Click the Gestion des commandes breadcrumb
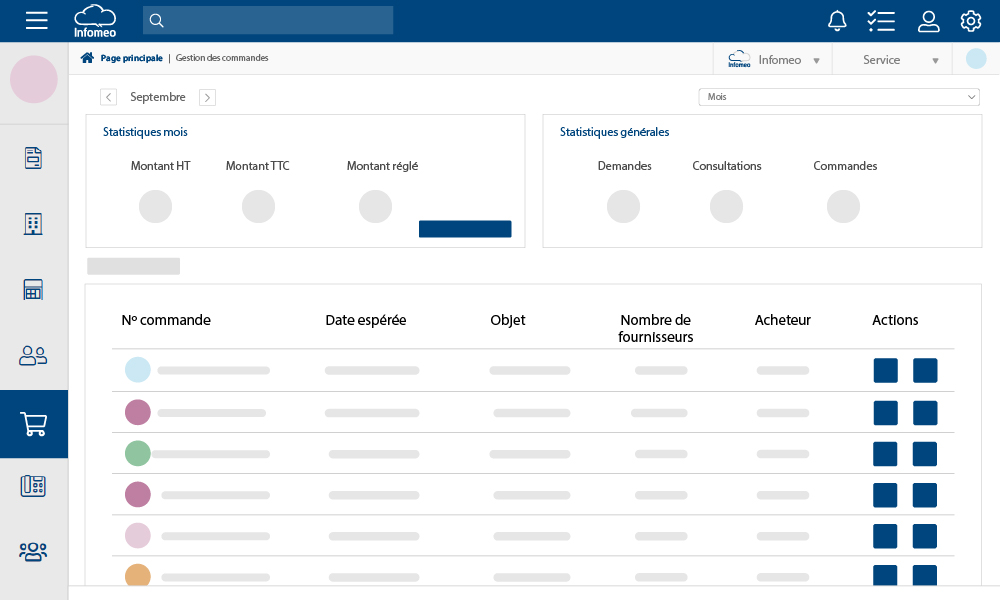1000x600 pixels. 222,58
